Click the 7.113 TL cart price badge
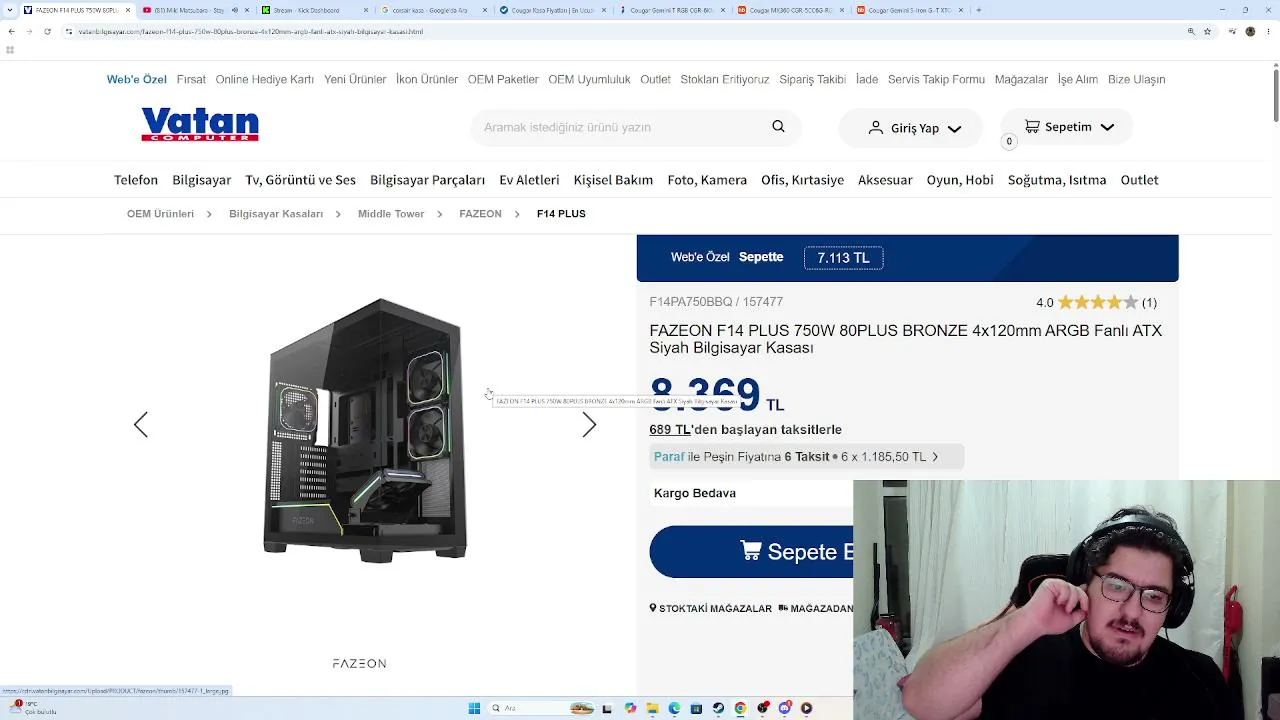Viewport: 1280px width, 720px height. 843,258
